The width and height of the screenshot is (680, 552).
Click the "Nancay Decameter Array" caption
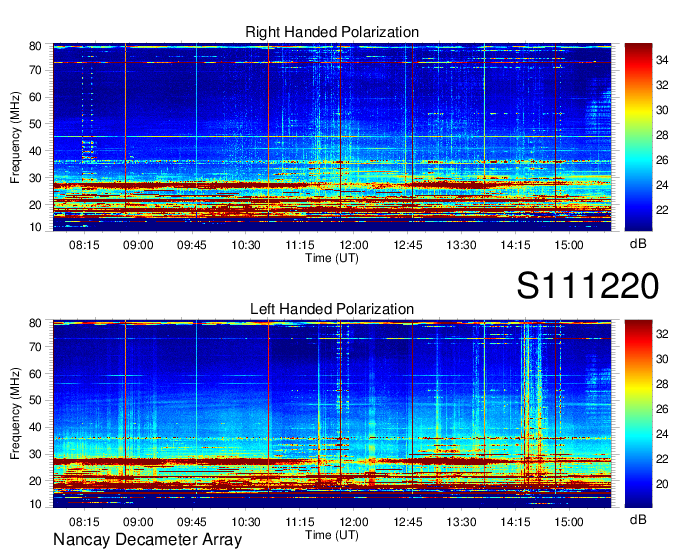point(147,540)
